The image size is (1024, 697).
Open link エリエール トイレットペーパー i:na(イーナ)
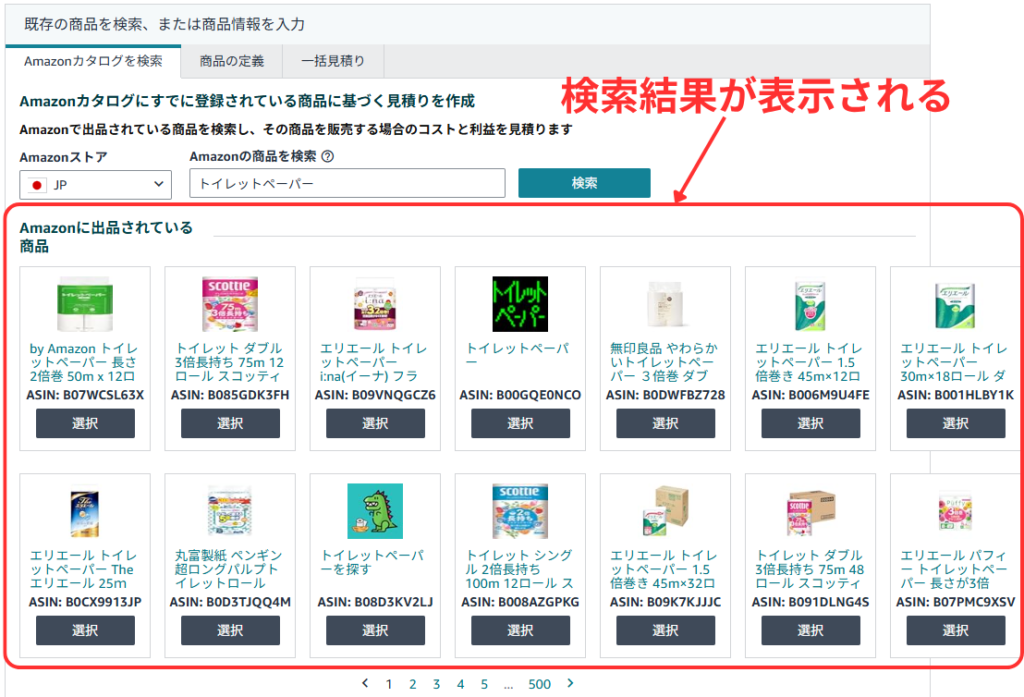point(374,363)
